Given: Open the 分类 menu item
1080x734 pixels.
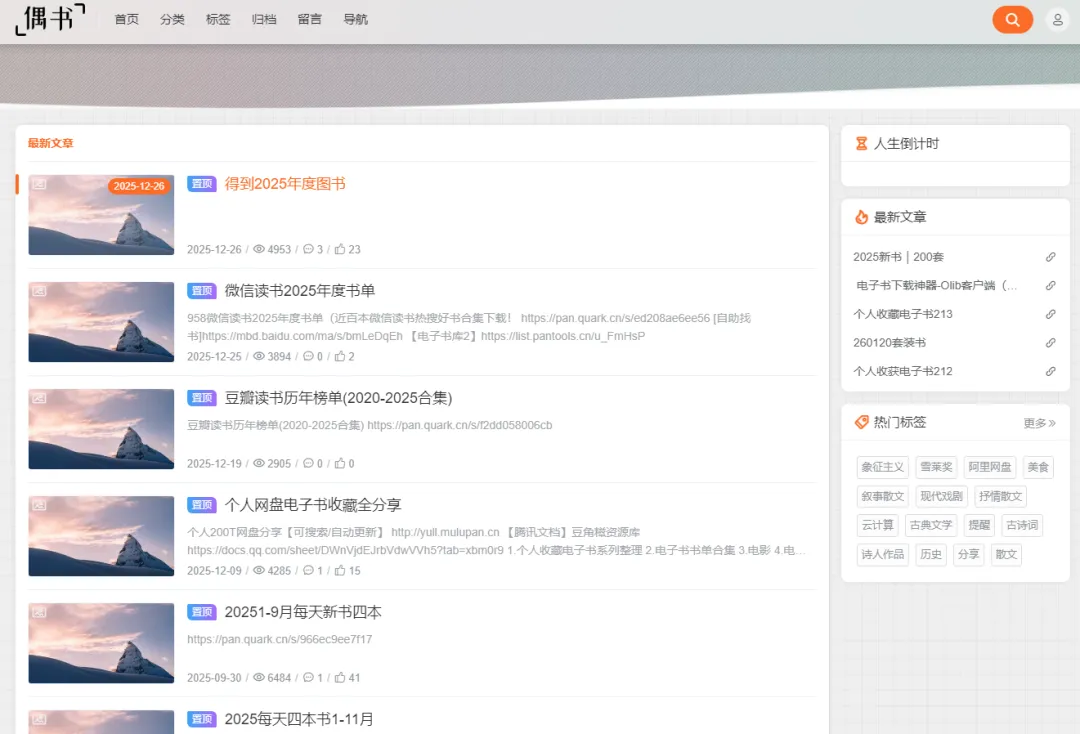Looking at the screenshot, I should 172,19.
